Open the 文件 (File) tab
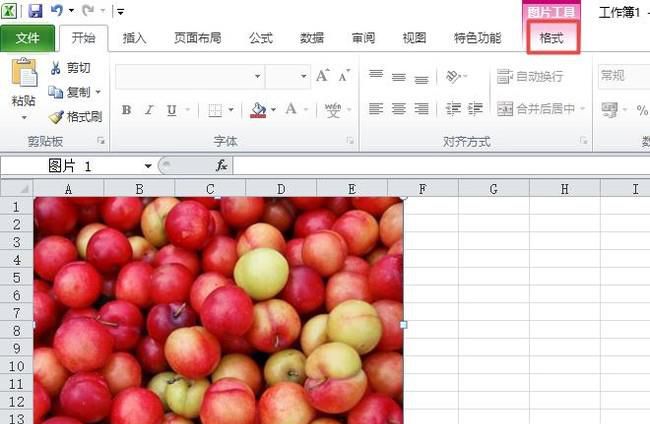650x424 pixels. click(27, 38)
